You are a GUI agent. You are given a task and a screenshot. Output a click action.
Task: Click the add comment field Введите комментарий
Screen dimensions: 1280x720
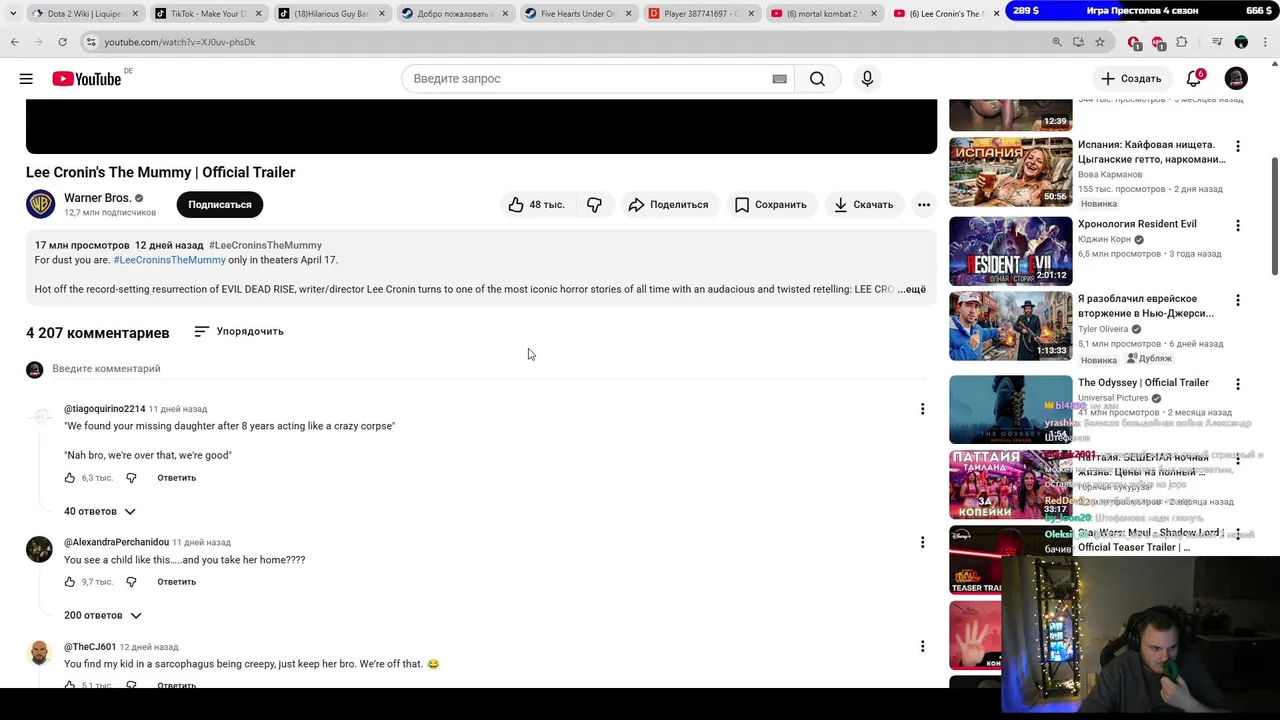click(488, 369)
